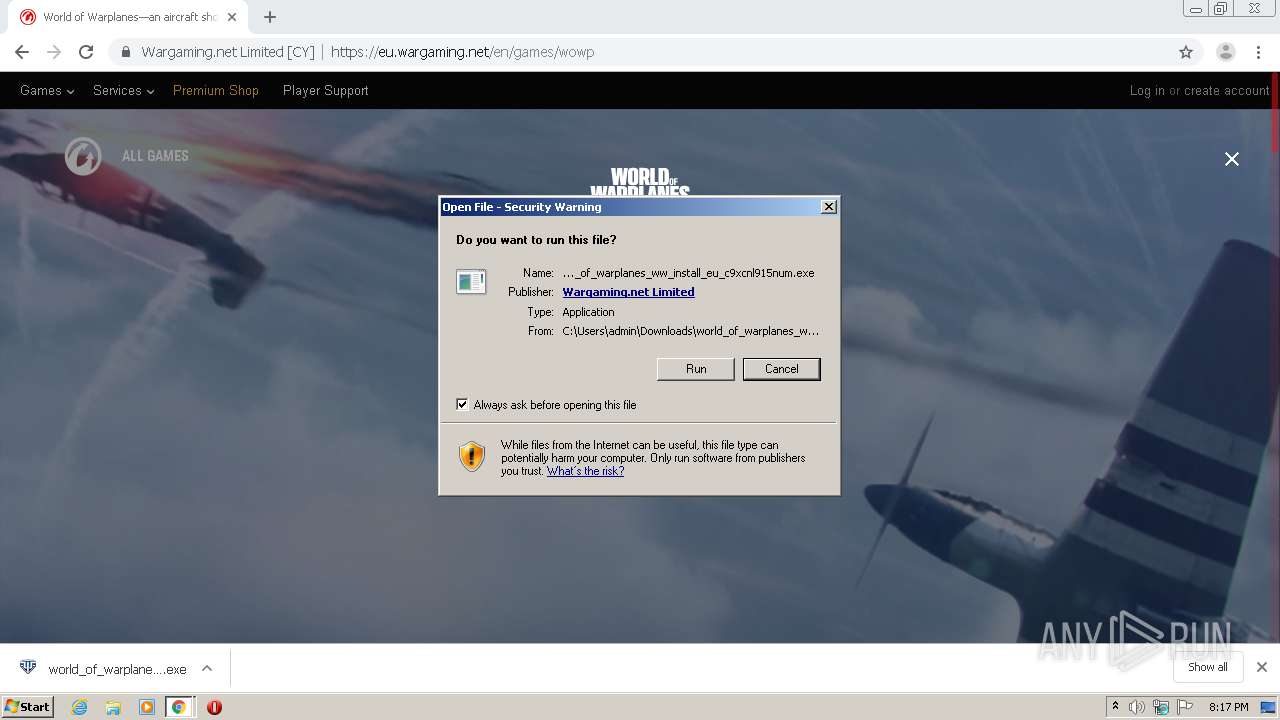Click the Chrome icon on the taskbar
The image size is (1280, 720).
coord(179,707)
